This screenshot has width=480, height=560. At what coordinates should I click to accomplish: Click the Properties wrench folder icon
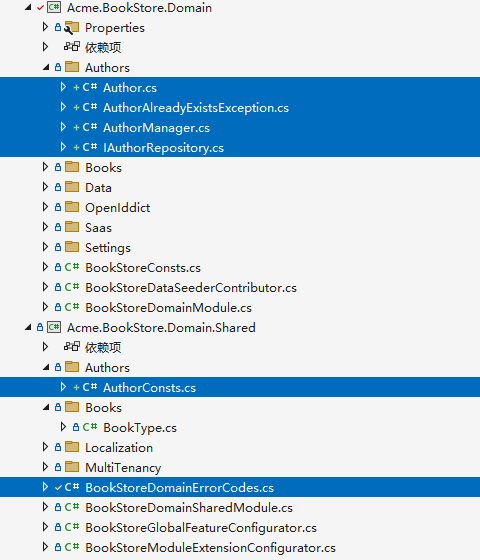click(71, 28)
